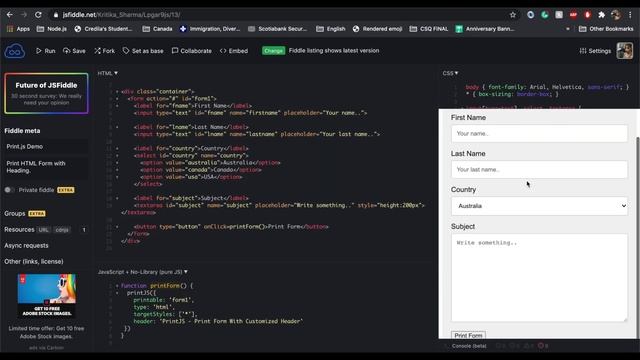
Task: Run the fiddle code
Action: [45, 51]
